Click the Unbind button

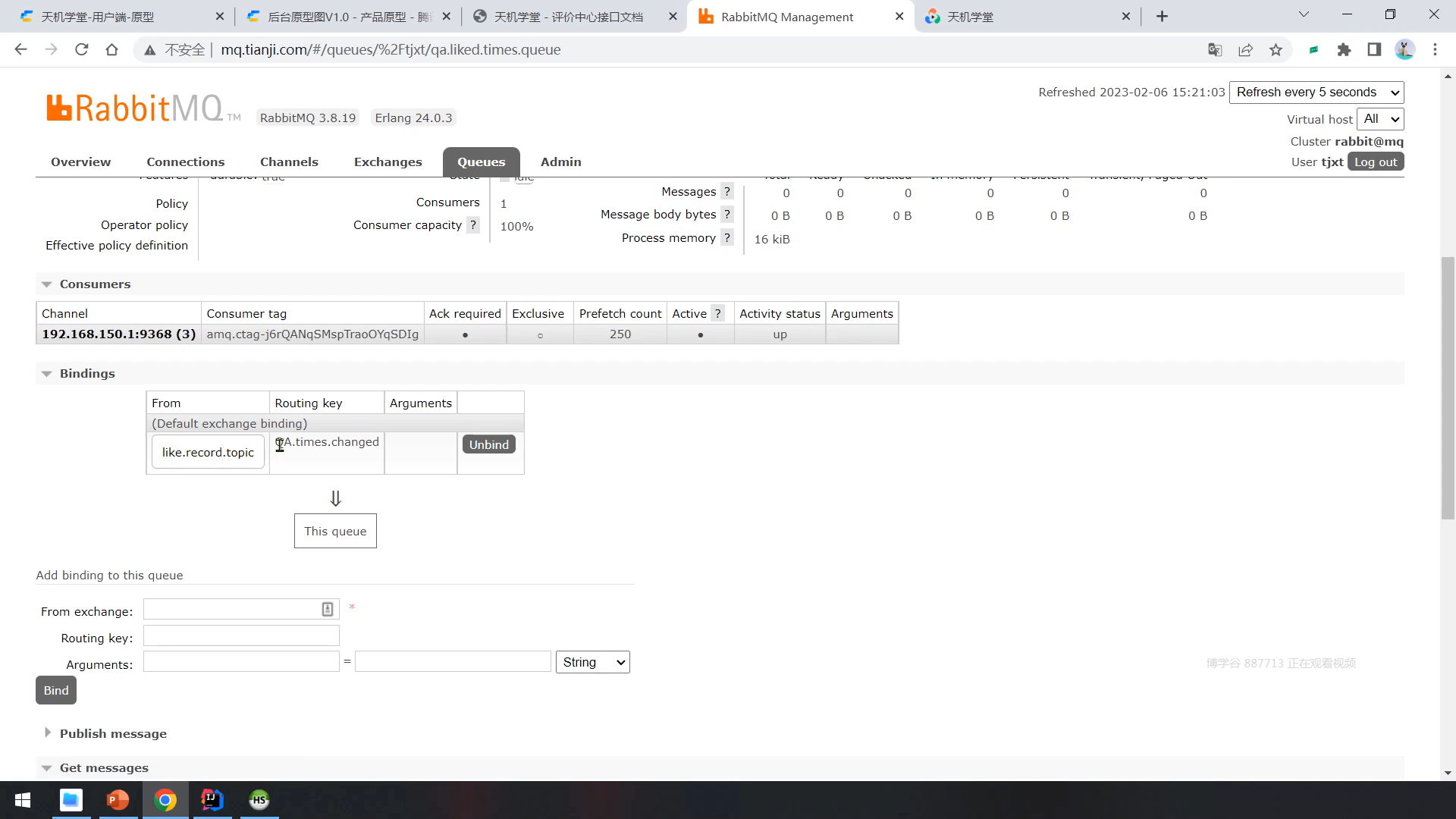488,444
